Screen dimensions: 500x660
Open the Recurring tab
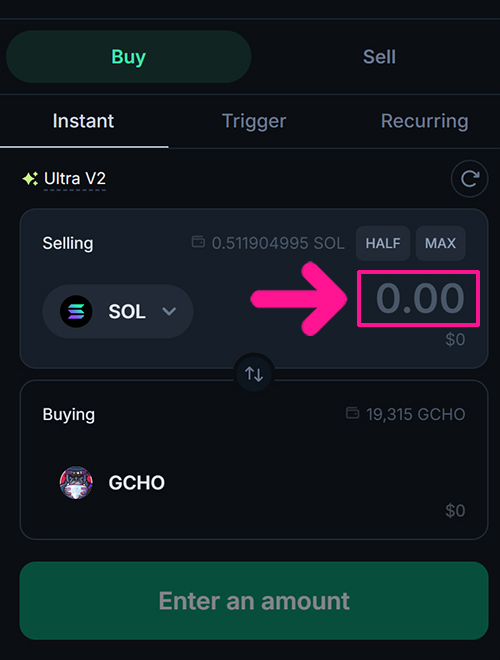424,121
